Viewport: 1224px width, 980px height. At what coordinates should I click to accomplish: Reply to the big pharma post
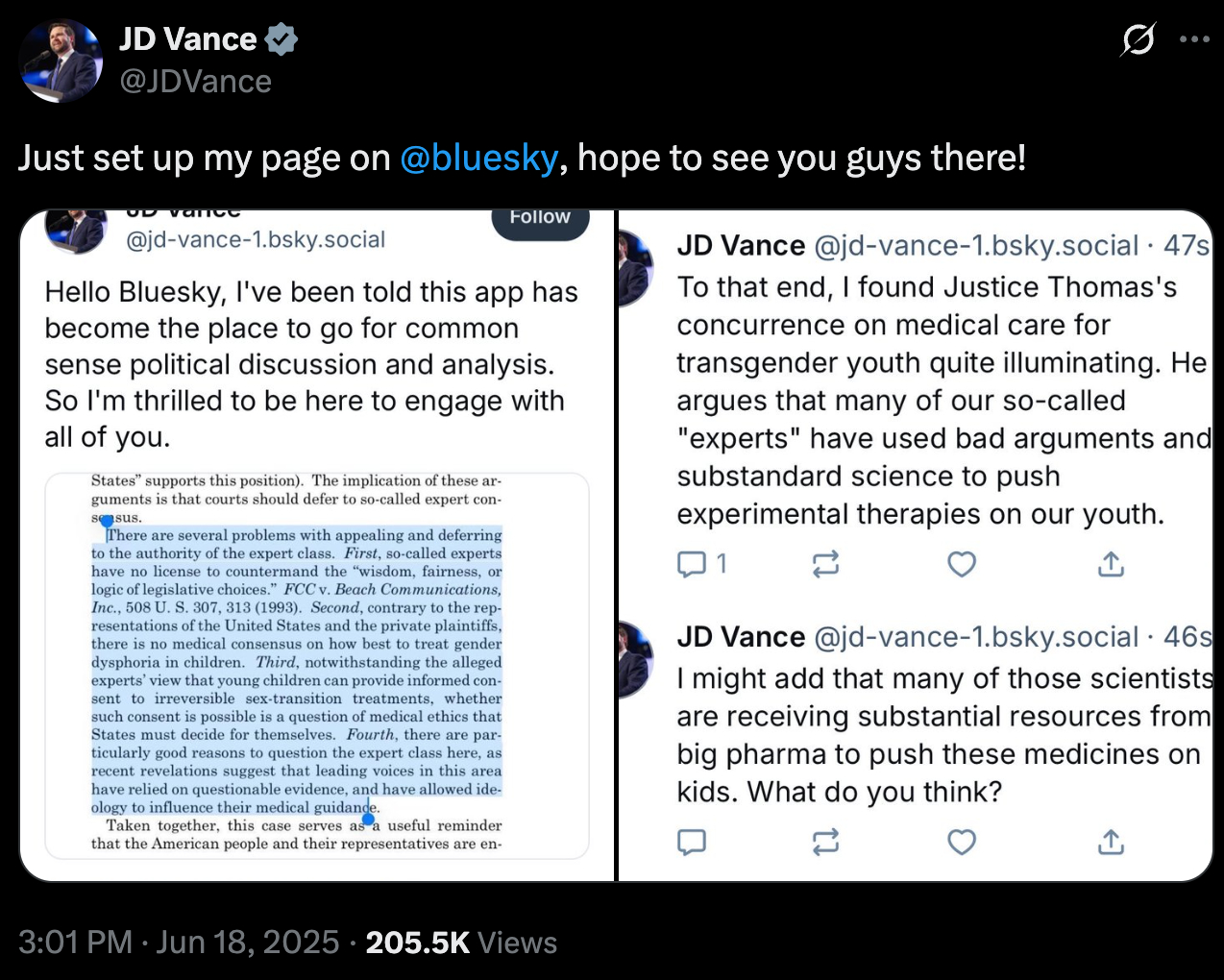(692, 843)
